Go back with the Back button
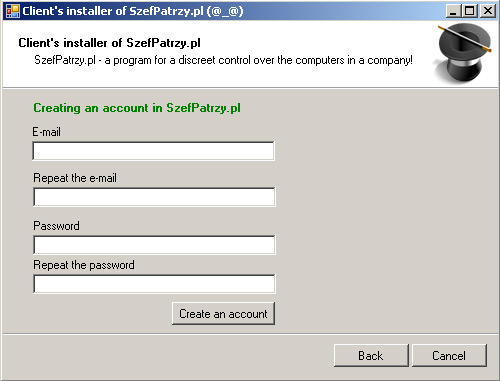The width and height of the screenshot is (500, 381). (371, 355)
